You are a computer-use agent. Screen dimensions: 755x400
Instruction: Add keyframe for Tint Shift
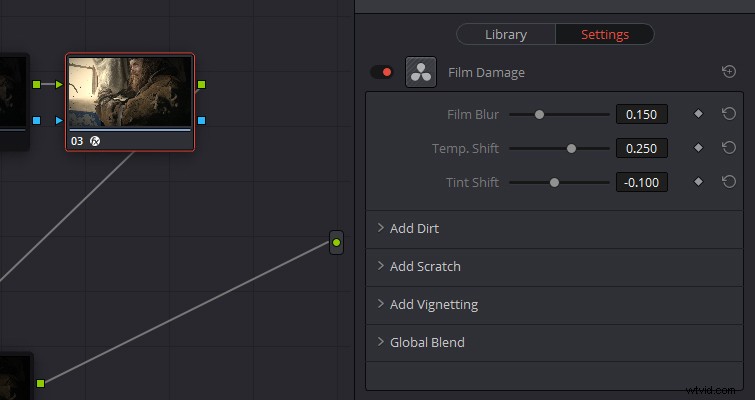[x=698, y=182]
